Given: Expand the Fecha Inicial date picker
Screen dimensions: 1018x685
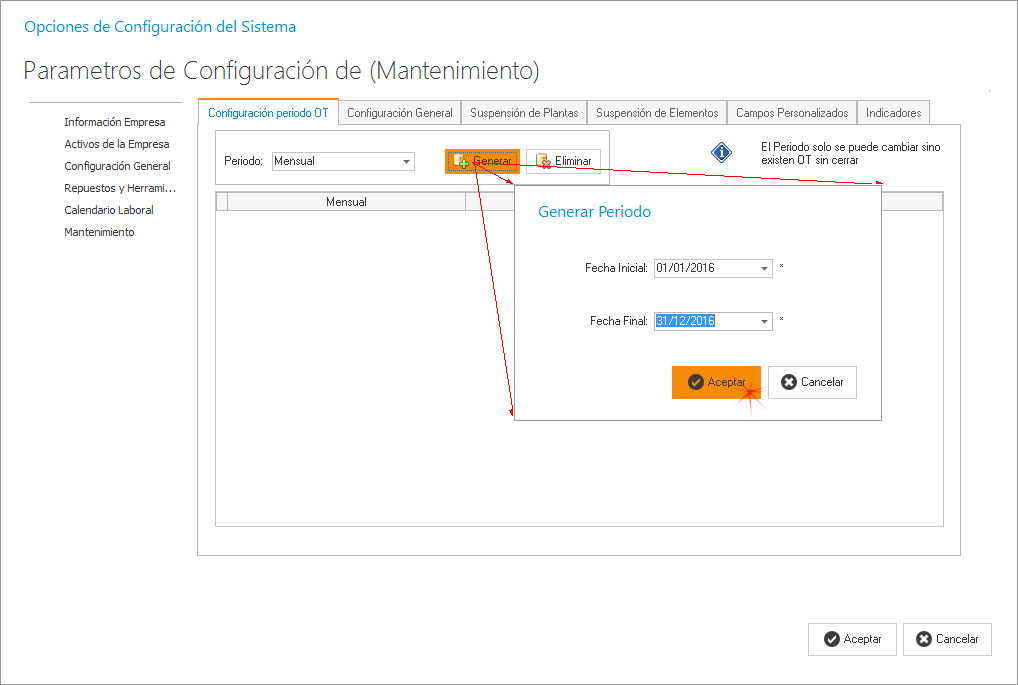Looking at the screenshot, I should (x=765, y=269).
